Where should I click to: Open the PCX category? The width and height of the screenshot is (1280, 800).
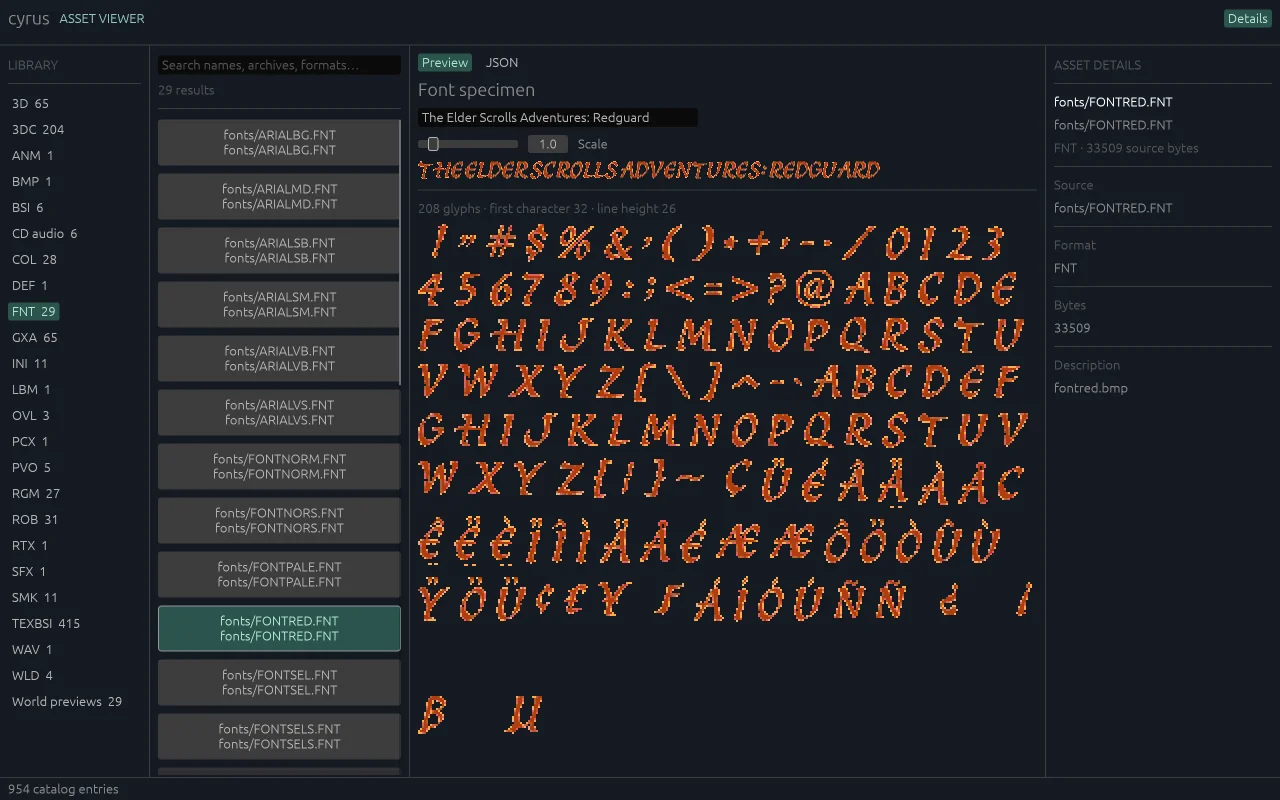[x=30, y=441]
